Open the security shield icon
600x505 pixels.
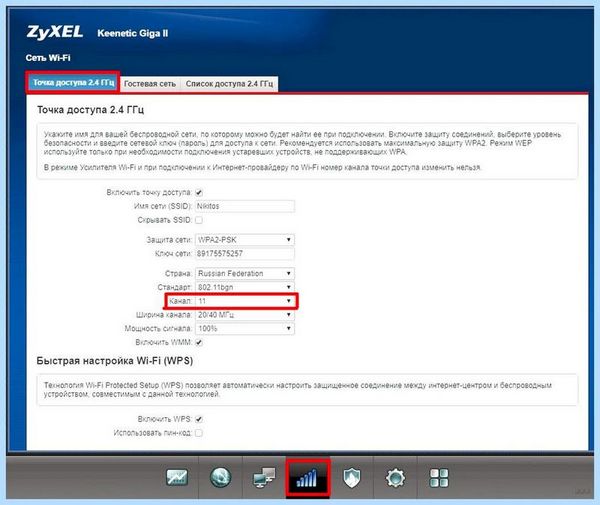click(x=351, y=477)
